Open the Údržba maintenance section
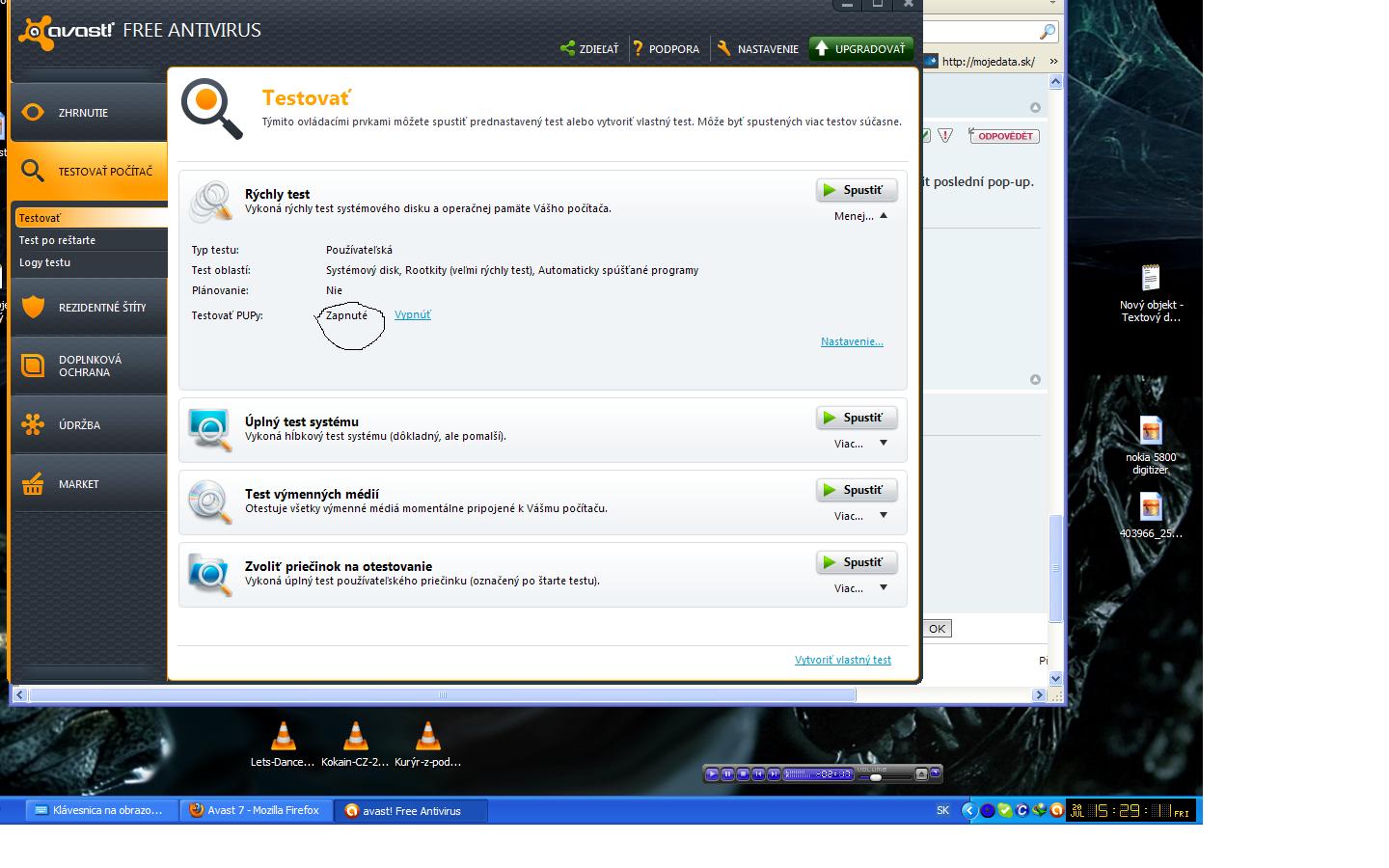Screen dimensions: 1389x868 pos(90,424)
